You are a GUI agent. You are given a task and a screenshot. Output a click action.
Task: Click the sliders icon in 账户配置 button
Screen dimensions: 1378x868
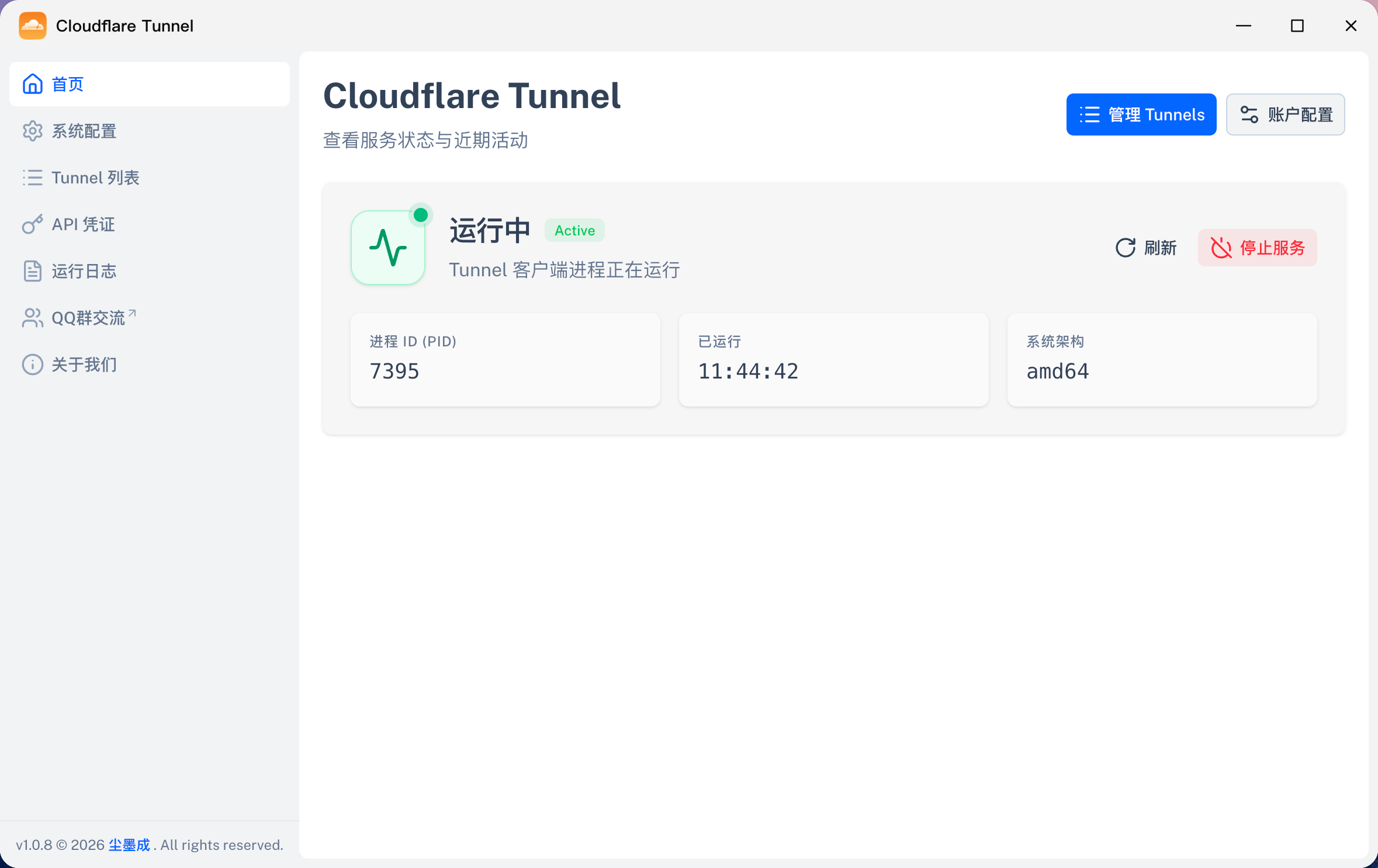click(x=1249, y=114)
